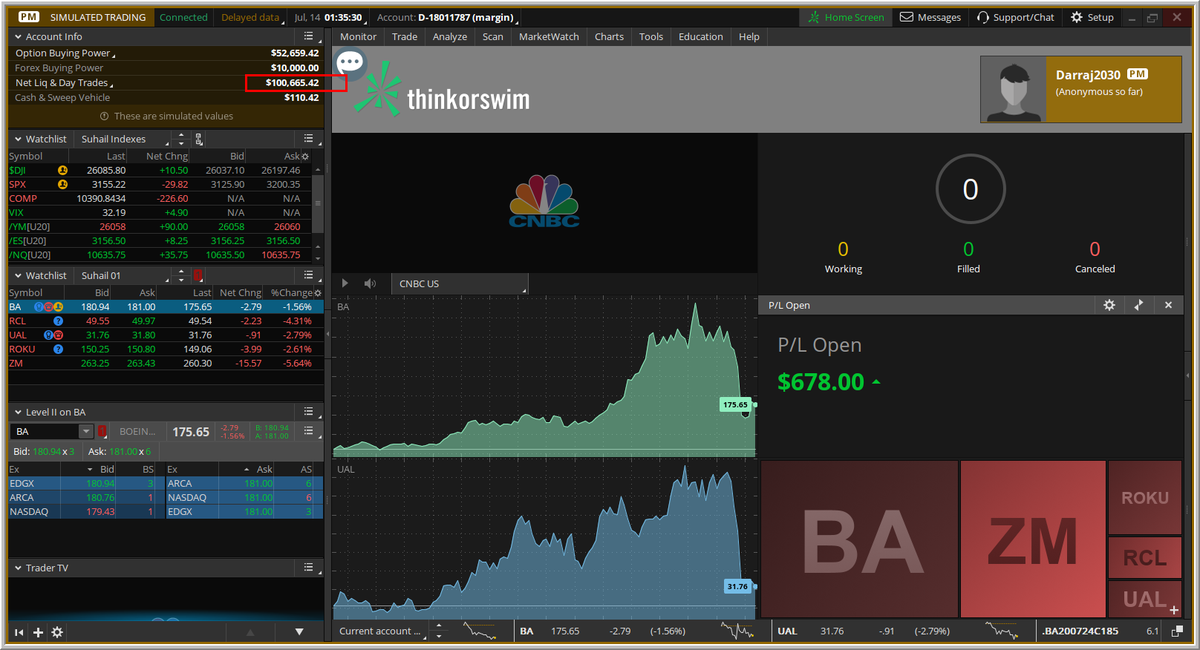Collapse the Trader TV section
The image size is (1200, 650).
(x=17, y=567)
